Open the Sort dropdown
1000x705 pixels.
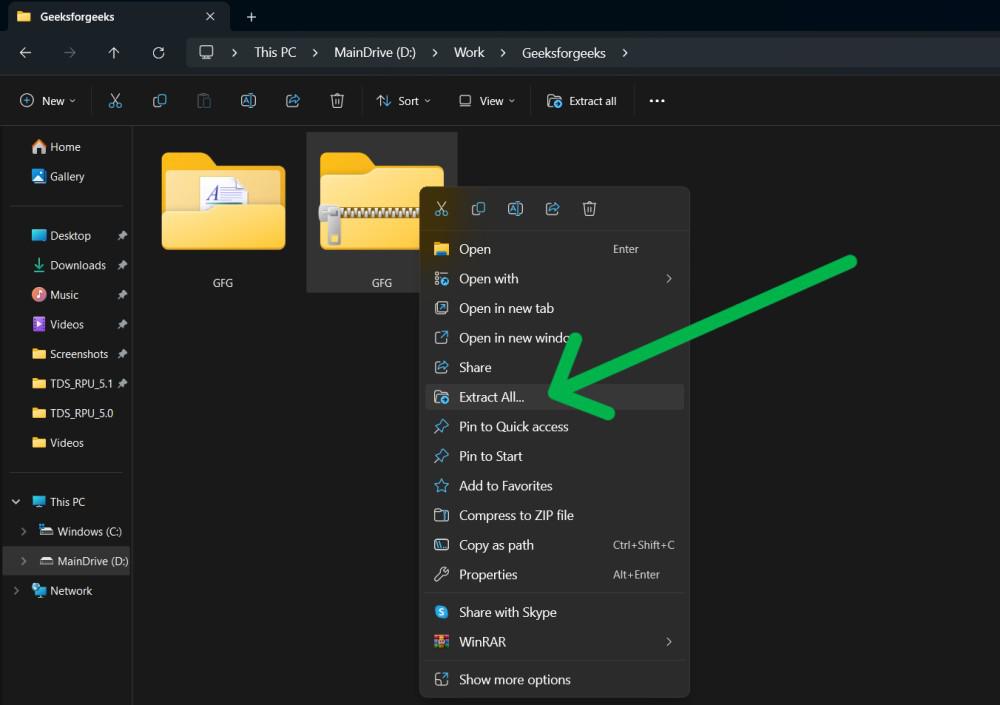coord(403,100)
